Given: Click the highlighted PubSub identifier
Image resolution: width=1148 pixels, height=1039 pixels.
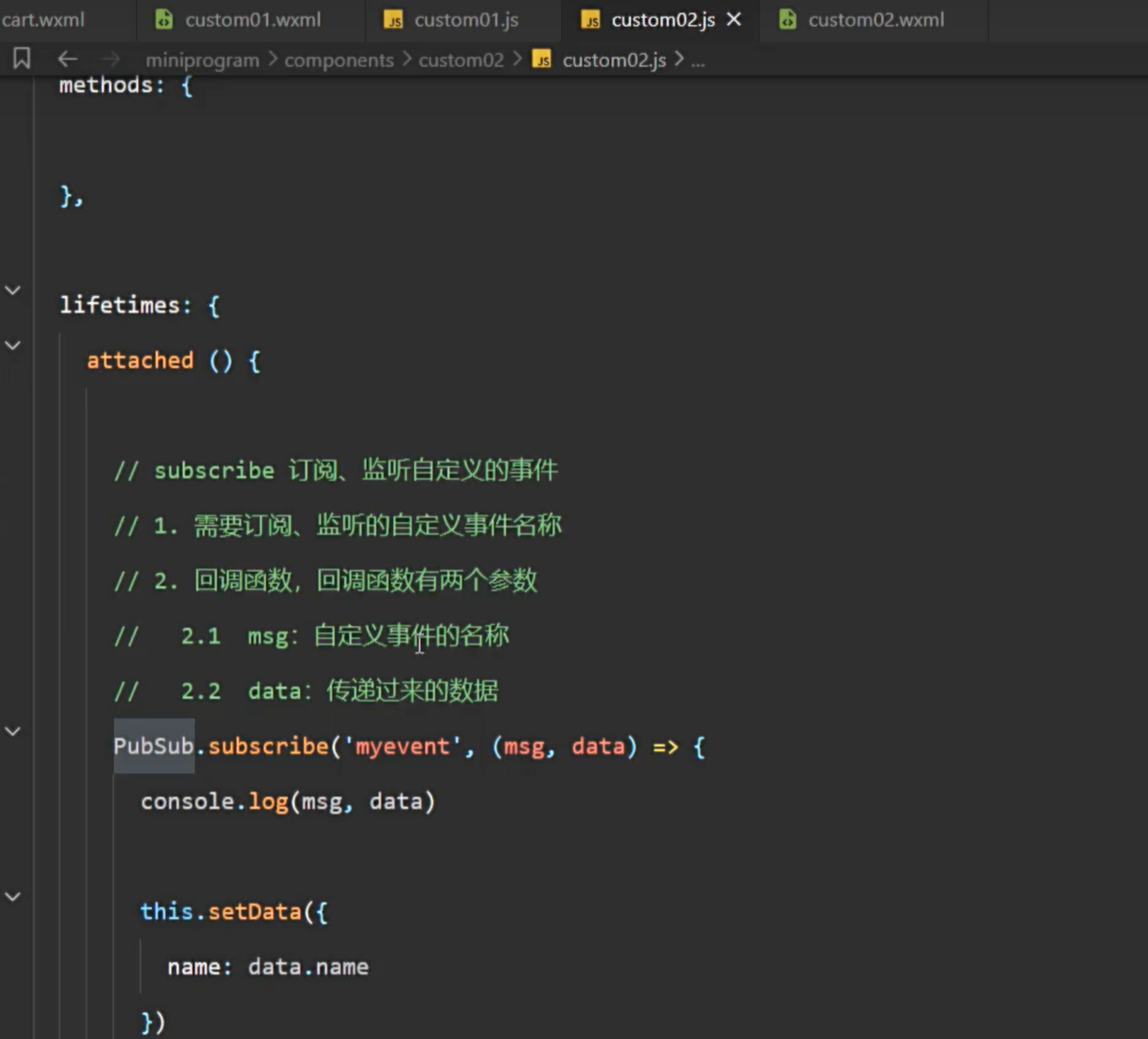Looking at the screenshot, I should tap(154, 746).
